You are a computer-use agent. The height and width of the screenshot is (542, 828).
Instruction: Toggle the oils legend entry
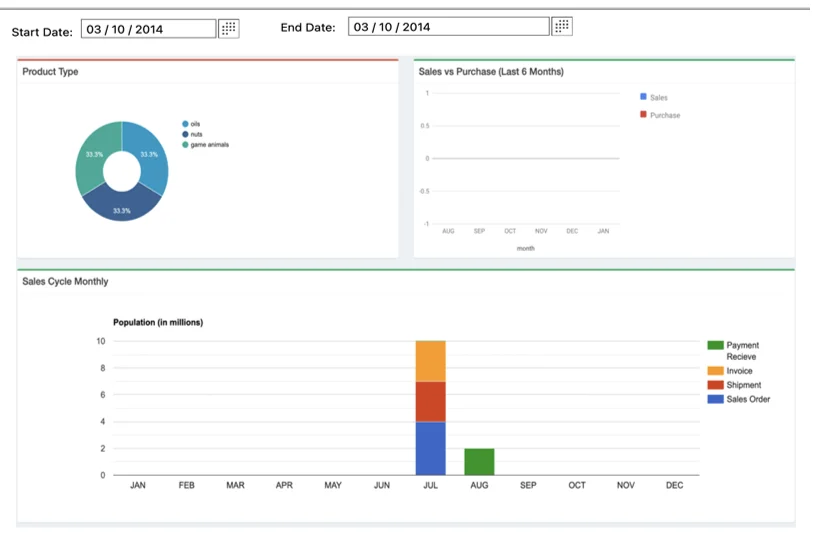195,124
